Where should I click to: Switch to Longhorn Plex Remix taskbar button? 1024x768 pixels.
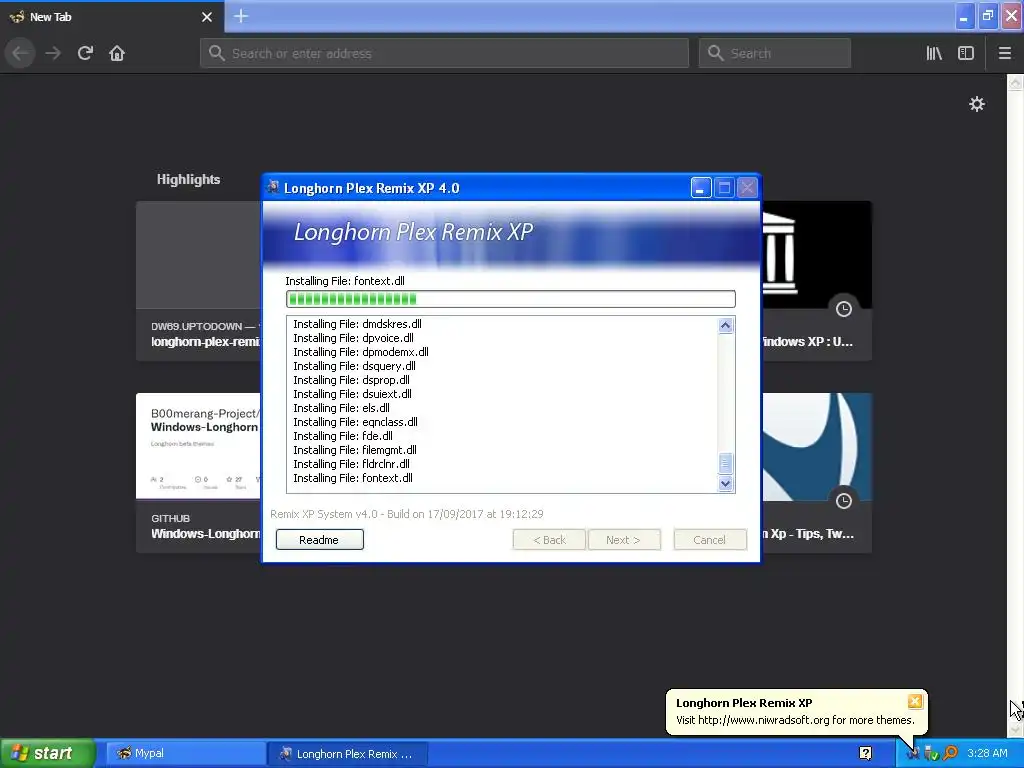tap(347, 754)
